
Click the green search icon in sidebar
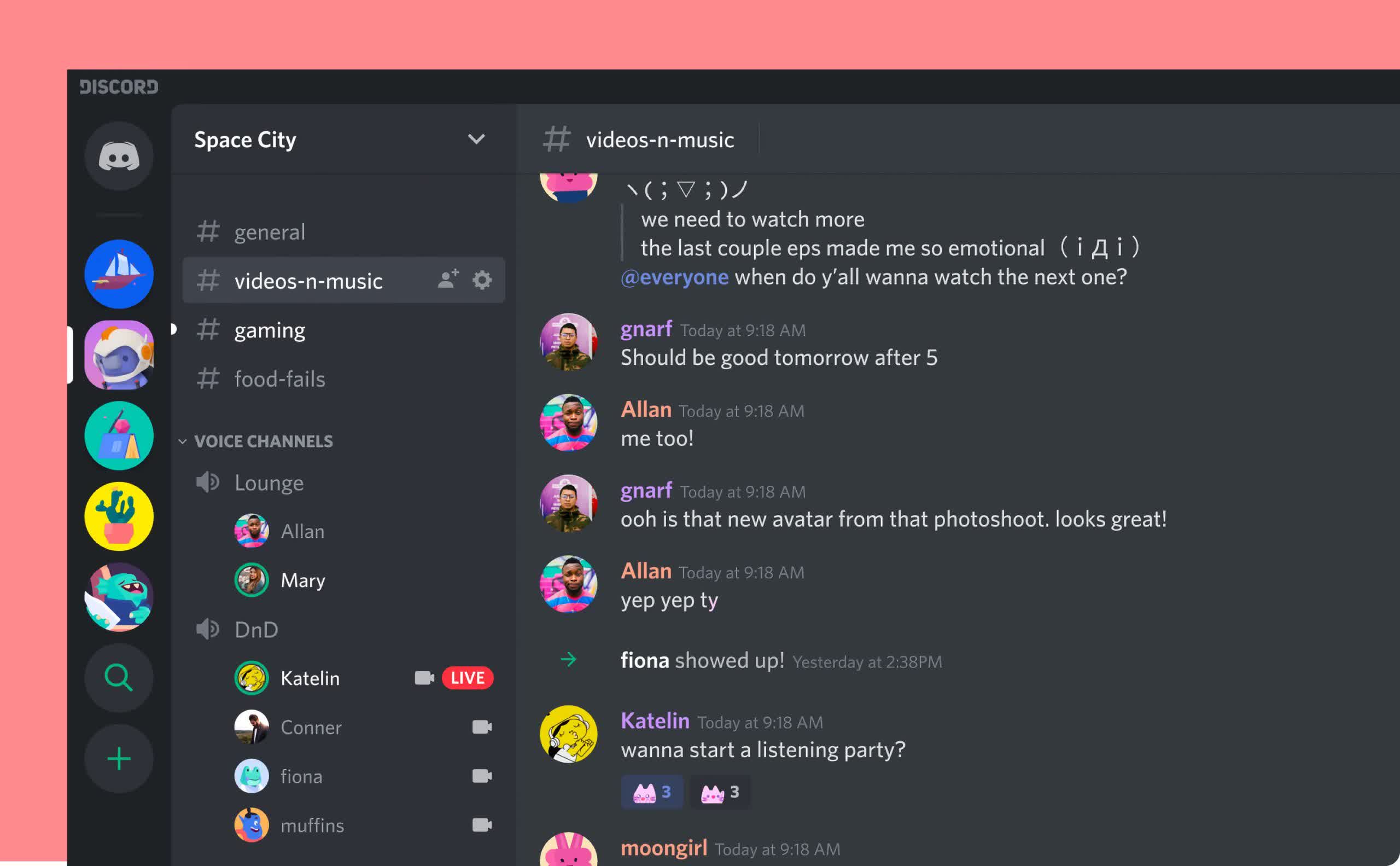(119, 678)
